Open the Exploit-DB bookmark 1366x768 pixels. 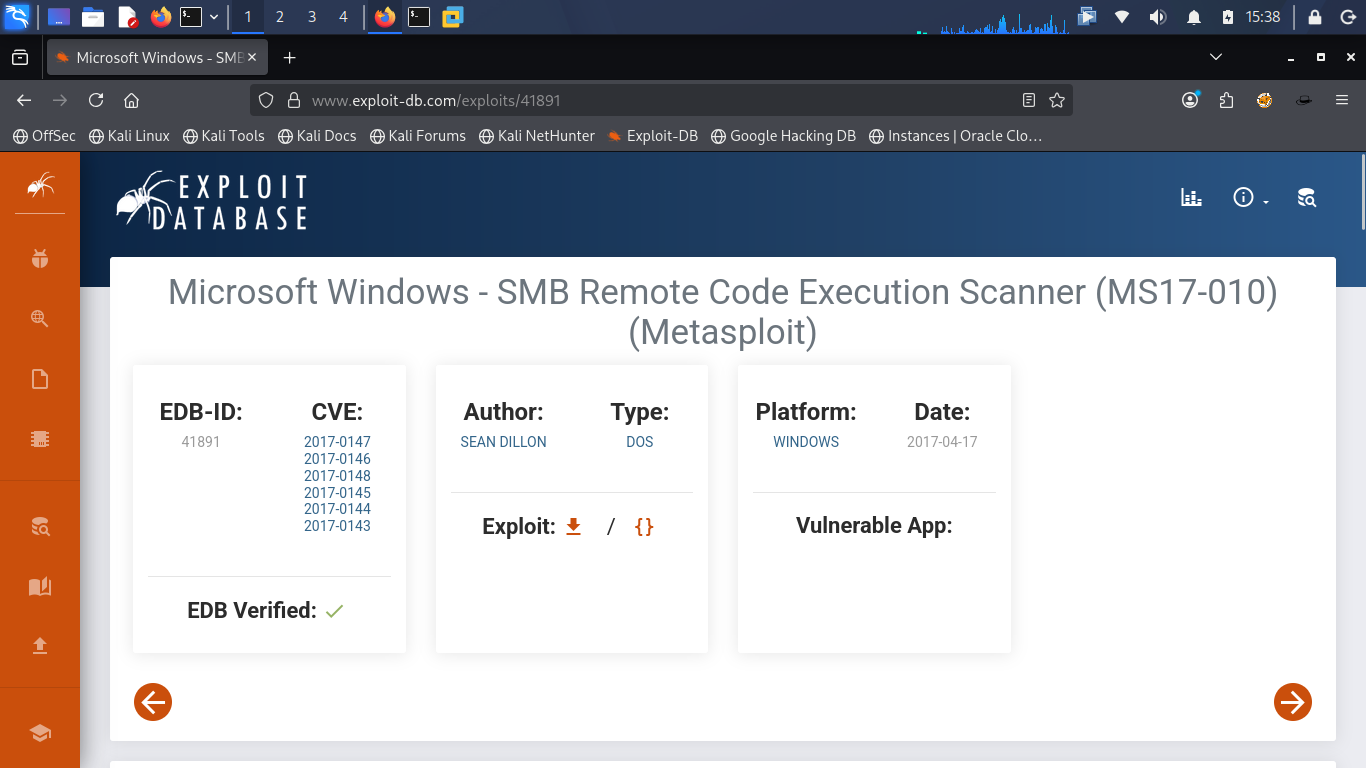[x=653, y=136]
